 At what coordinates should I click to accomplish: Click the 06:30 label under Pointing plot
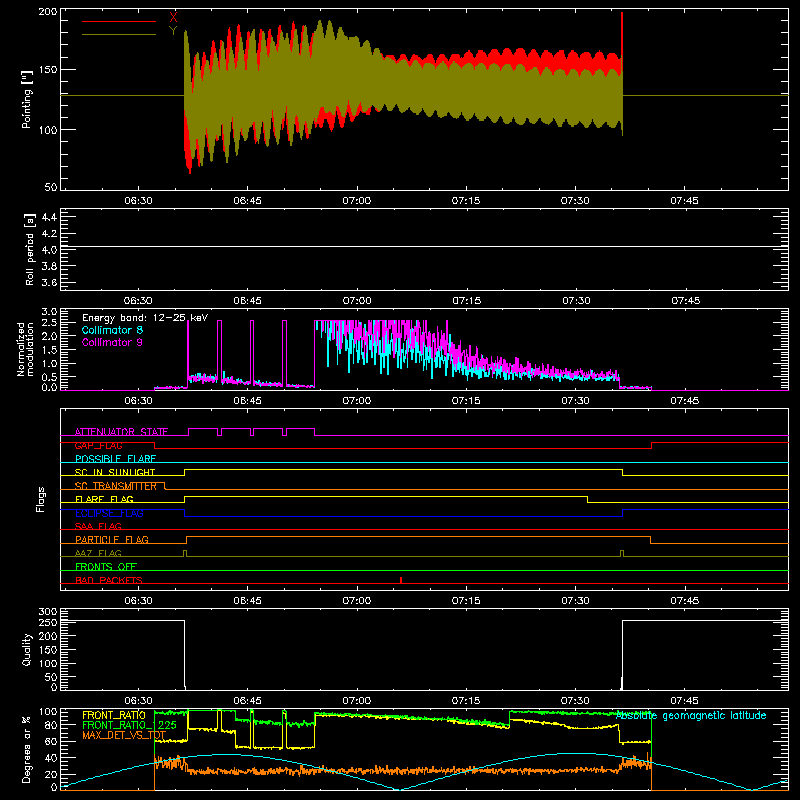coord(138,201)
